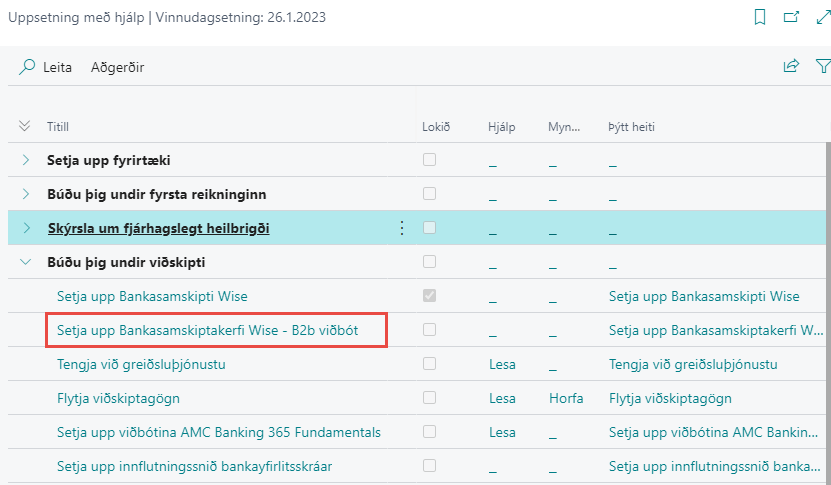Toggle Lokið checkbox for Setja upp fyrirtæki
Screen dimensions: 831x485
pyautogui.click(x=429, y=160)
